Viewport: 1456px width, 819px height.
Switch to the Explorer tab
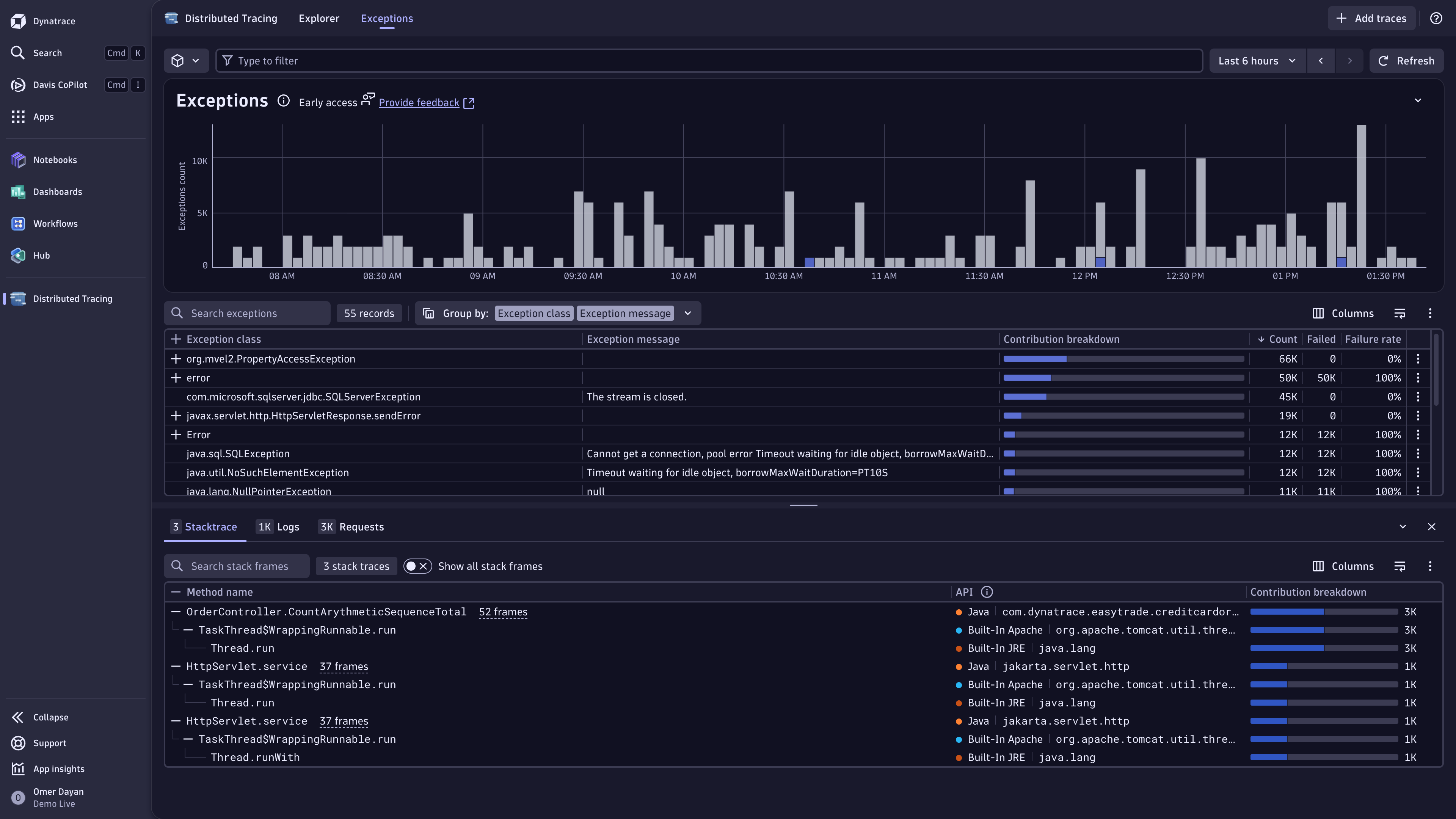(319, 19)
